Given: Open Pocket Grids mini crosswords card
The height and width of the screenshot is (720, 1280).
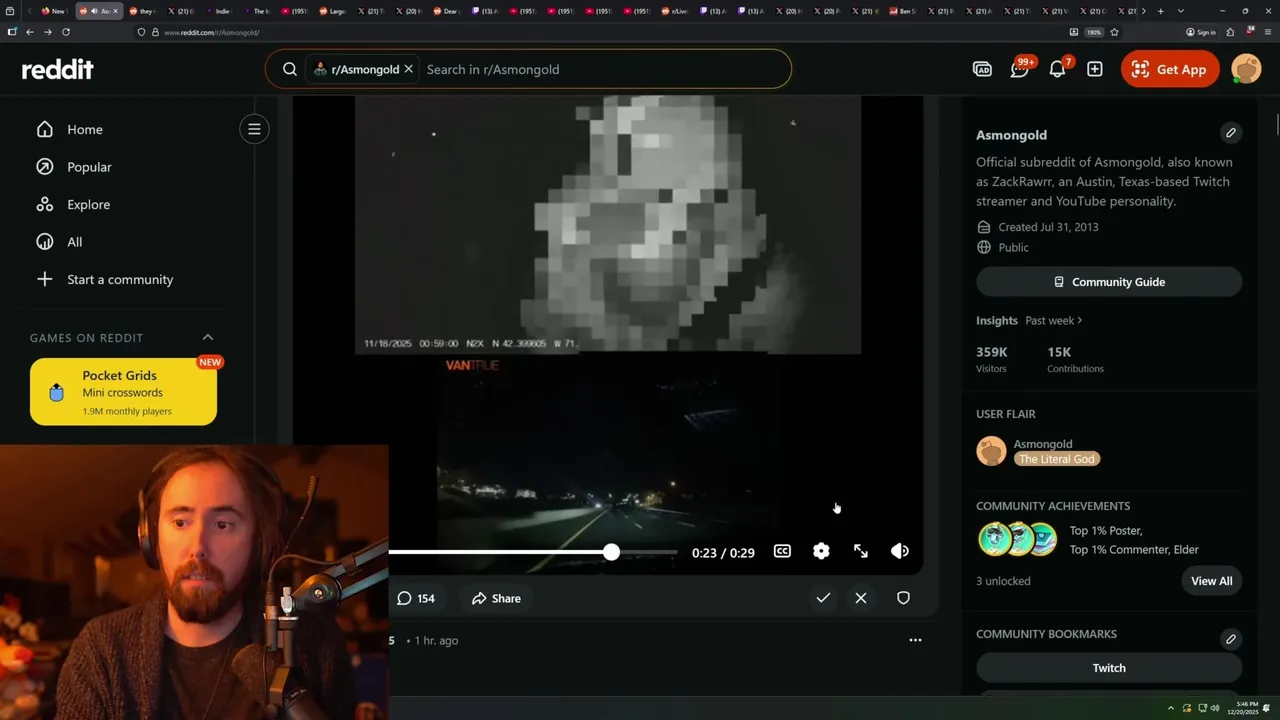Looking at the screenshot, I should tap(123, 392).
